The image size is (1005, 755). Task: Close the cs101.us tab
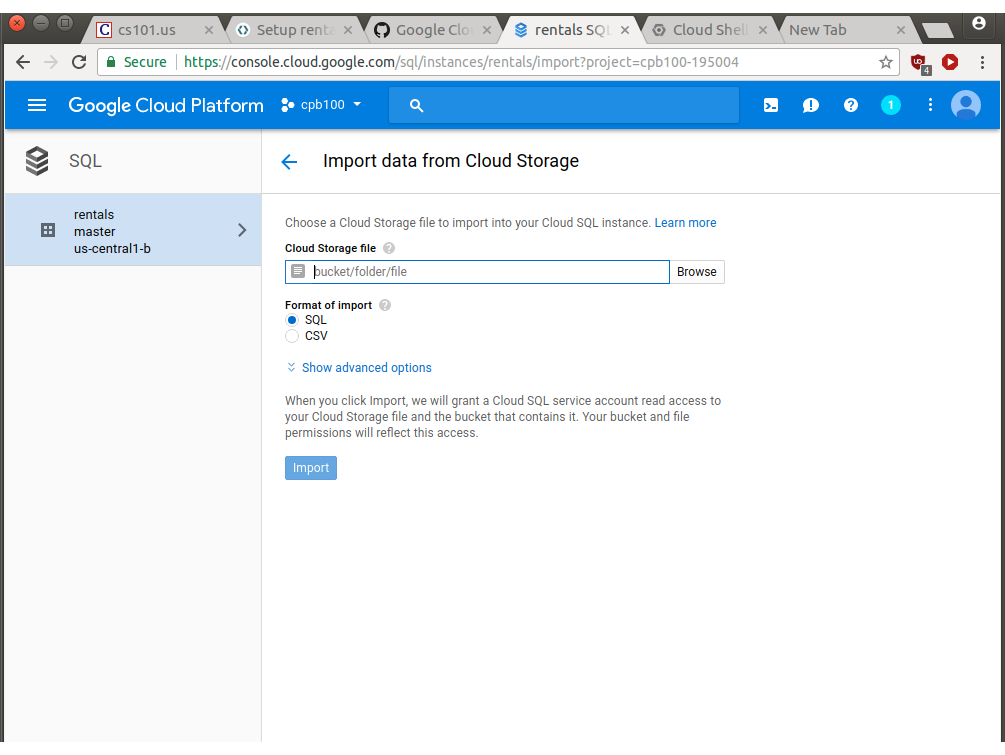[208, 30]
